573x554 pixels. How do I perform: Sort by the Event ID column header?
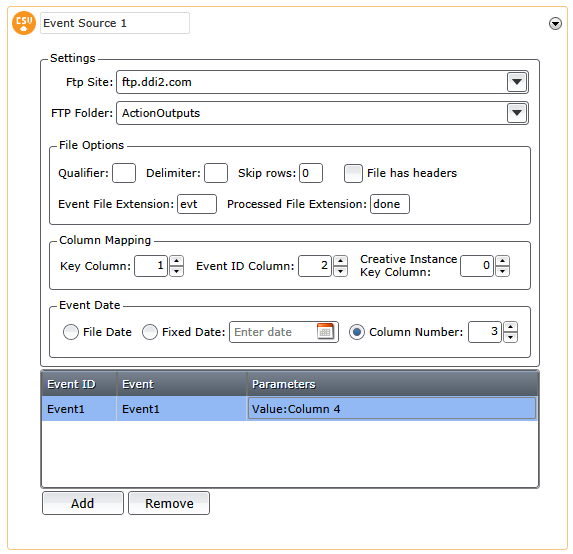click(x=79, y=384)
